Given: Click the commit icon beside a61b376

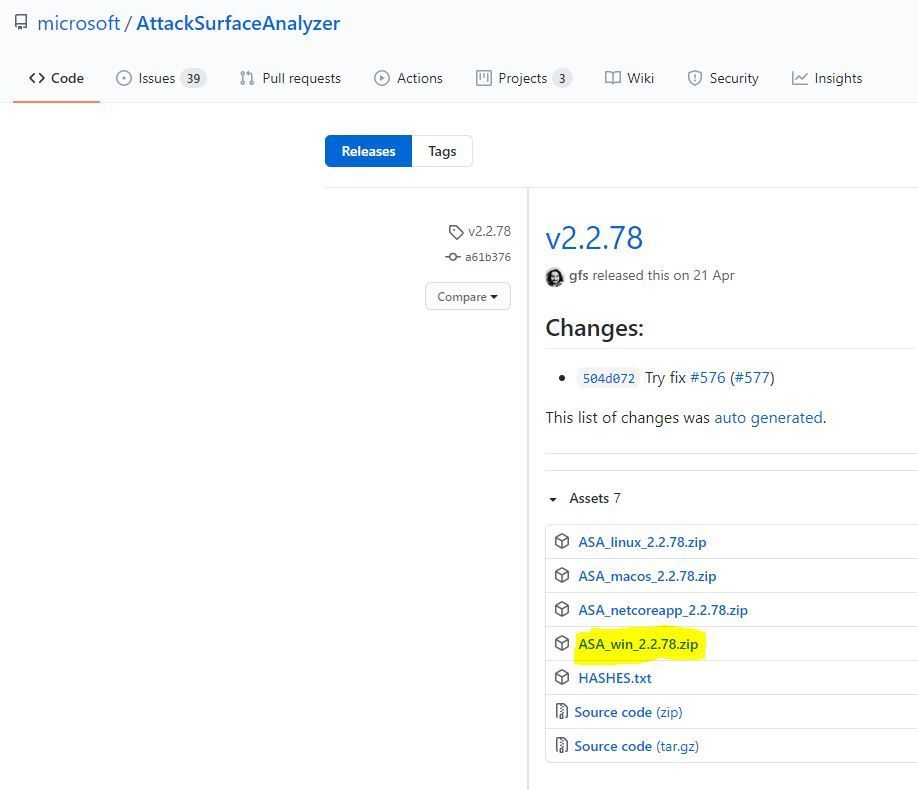Looking at the screenshot, I should [x=453, y=257].
